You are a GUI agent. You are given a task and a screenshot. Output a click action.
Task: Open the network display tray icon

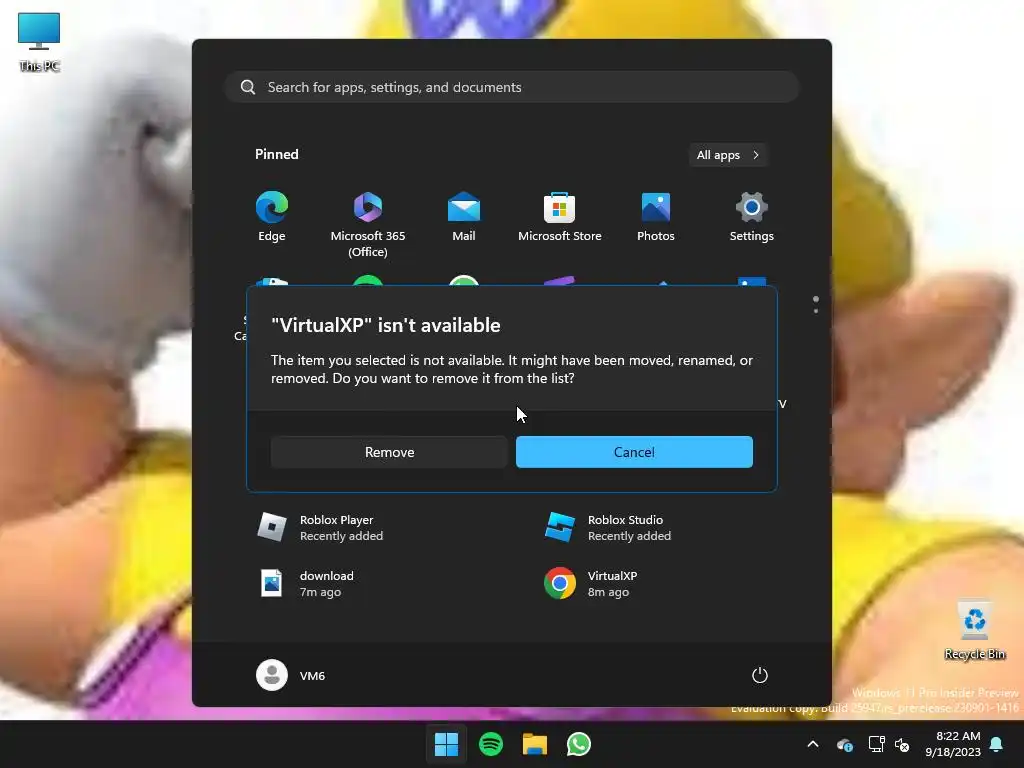[876, 744]
